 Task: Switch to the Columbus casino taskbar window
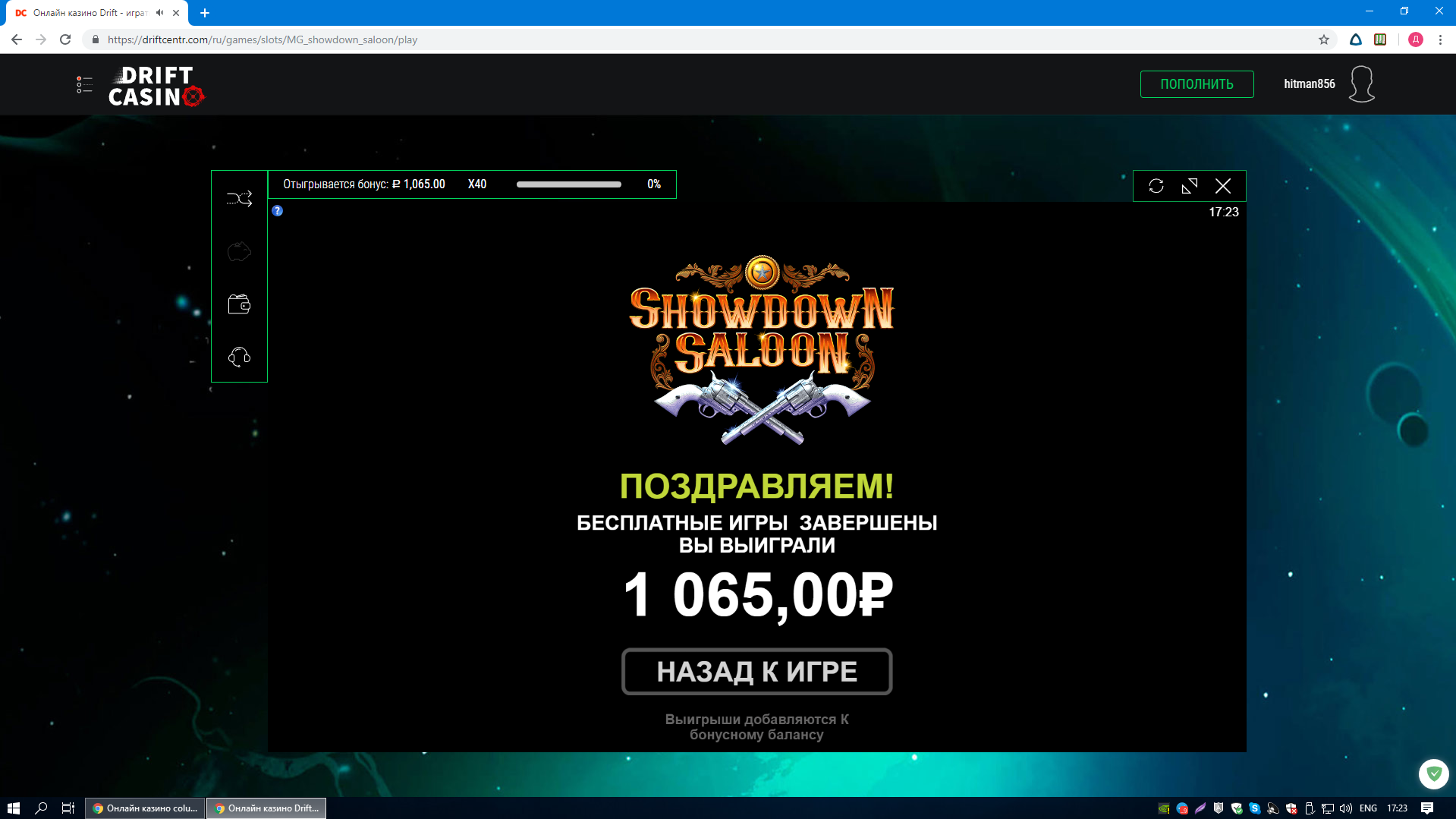tap(145, 808)
